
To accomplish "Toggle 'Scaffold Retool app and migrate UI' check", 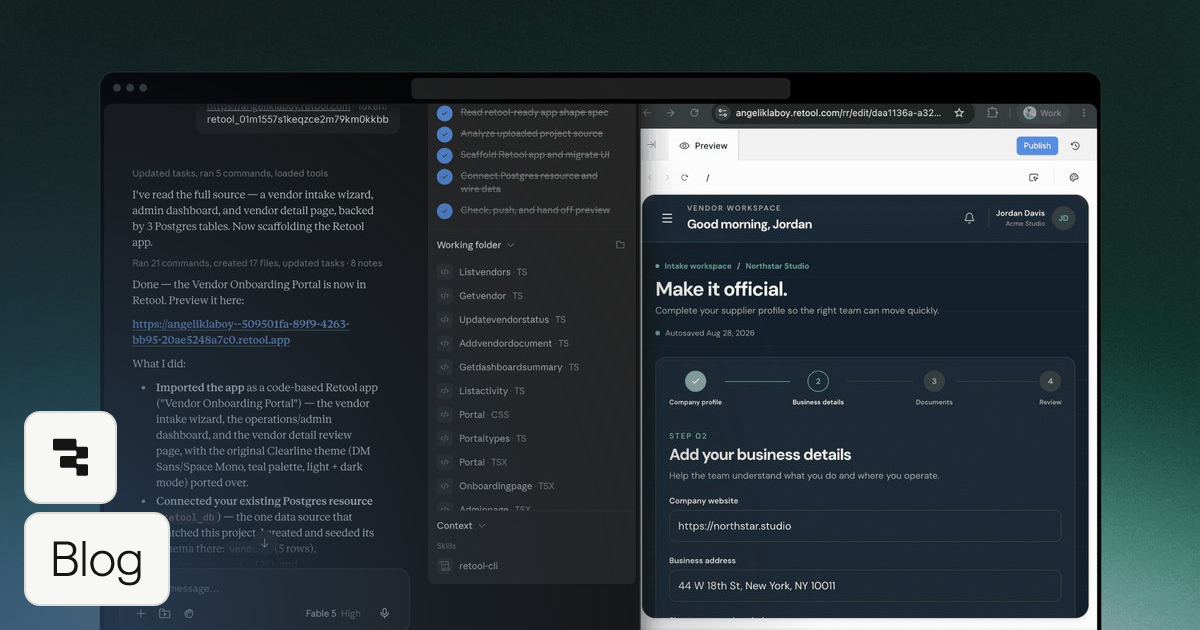I will click(445, 155).
